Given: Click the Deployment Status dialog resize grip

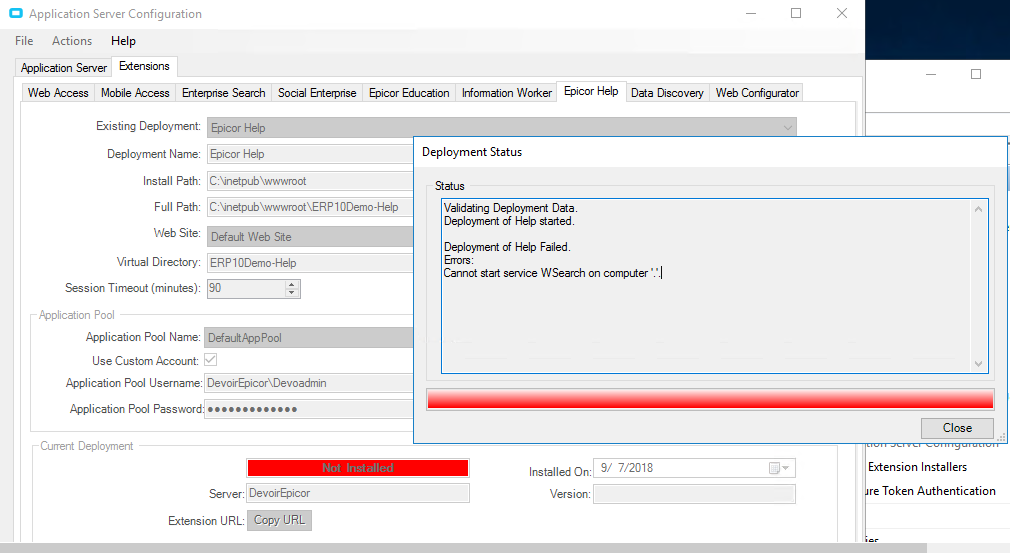Looking at the screenshot, I should [x=1001, y=437].
